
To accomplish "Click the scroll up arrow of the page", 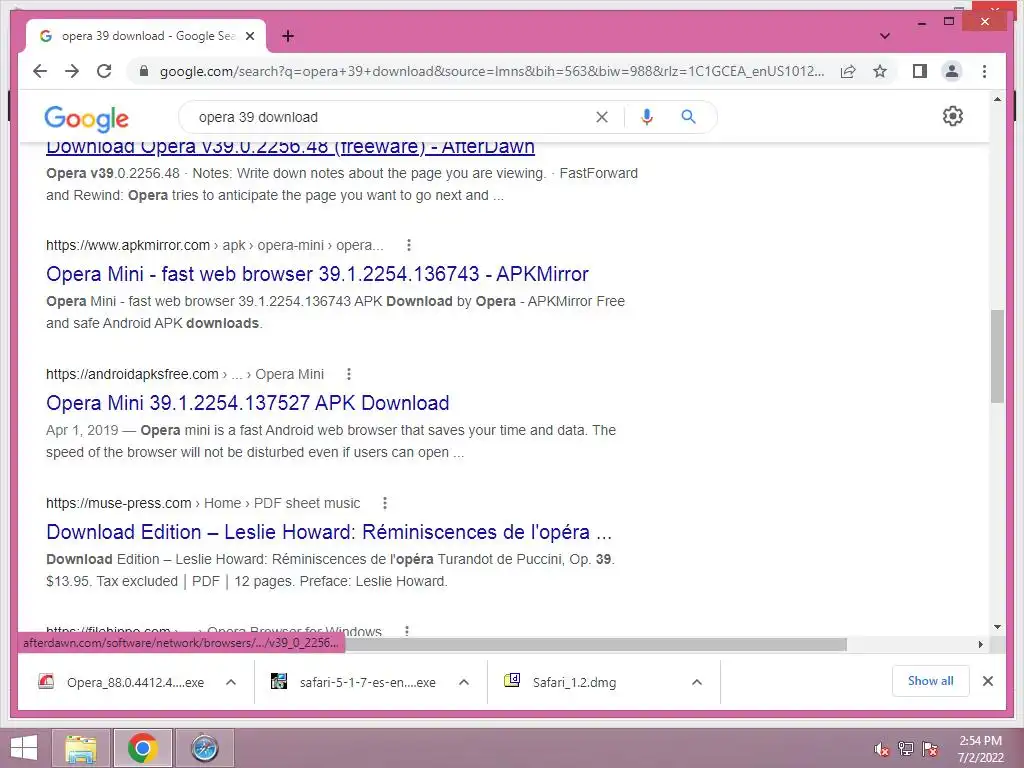I will (997, 99).
